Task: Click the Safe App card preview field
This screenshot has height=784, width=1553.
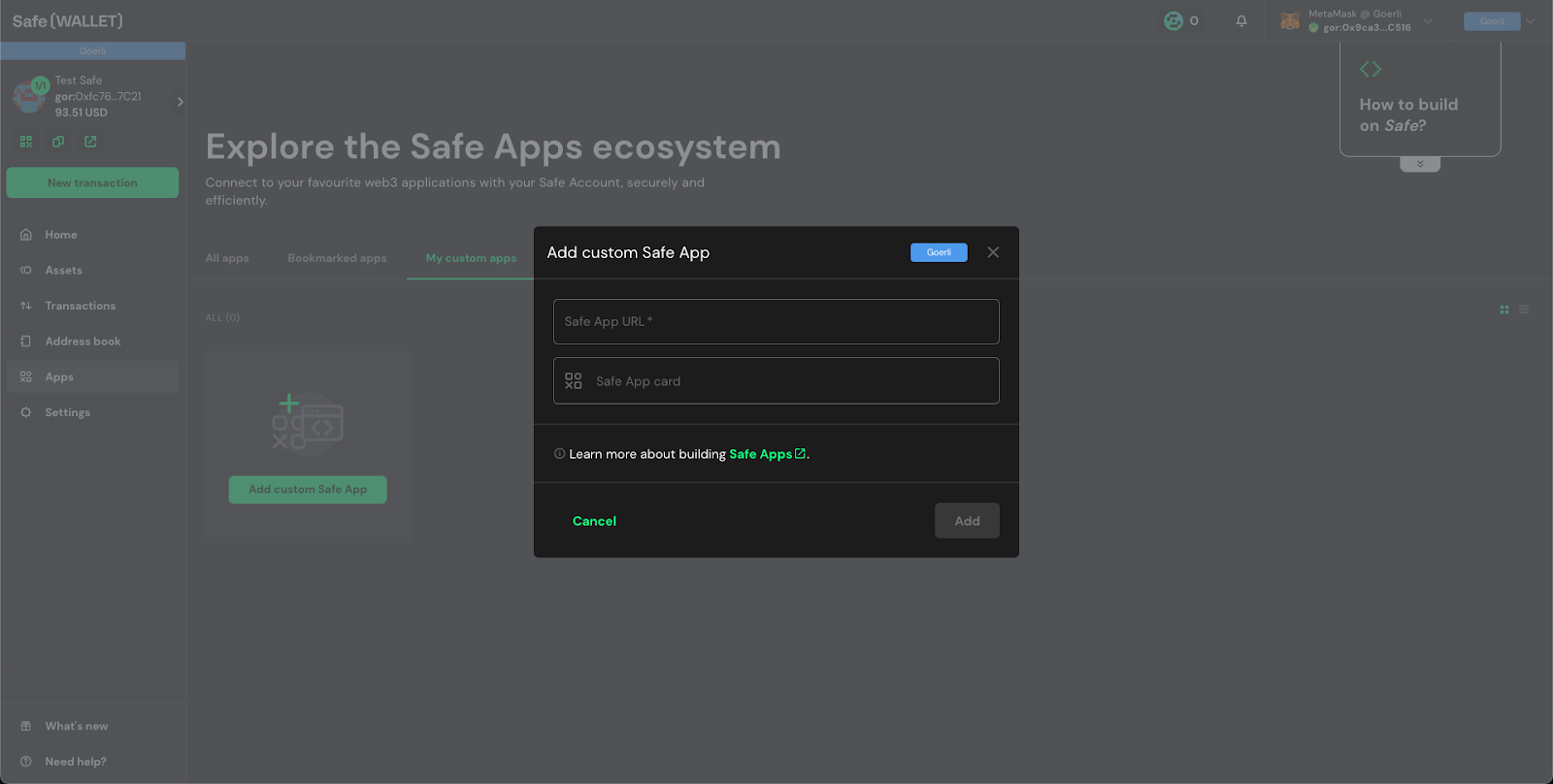Action: [x=776, y=380]
